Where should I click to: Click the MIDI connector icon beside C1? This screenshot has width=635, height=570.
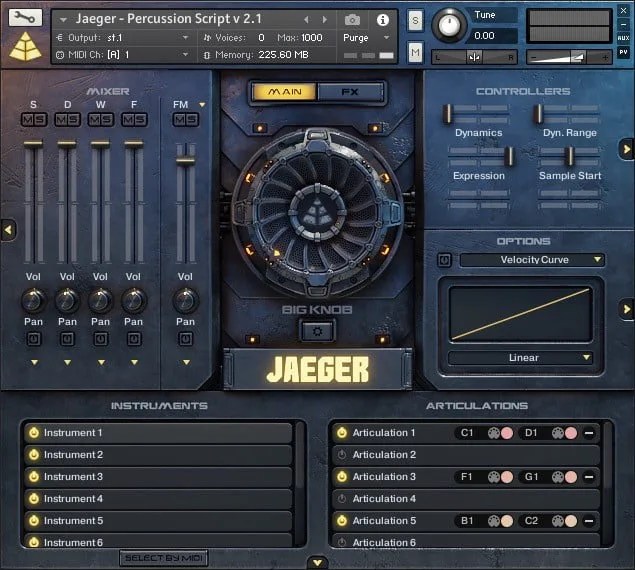point(494,433)
